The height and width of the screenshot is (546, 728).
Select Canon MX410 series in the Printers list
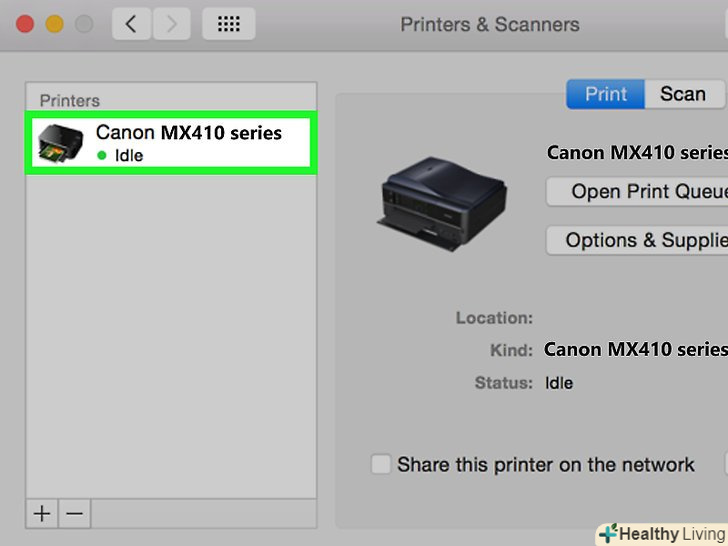188,132
